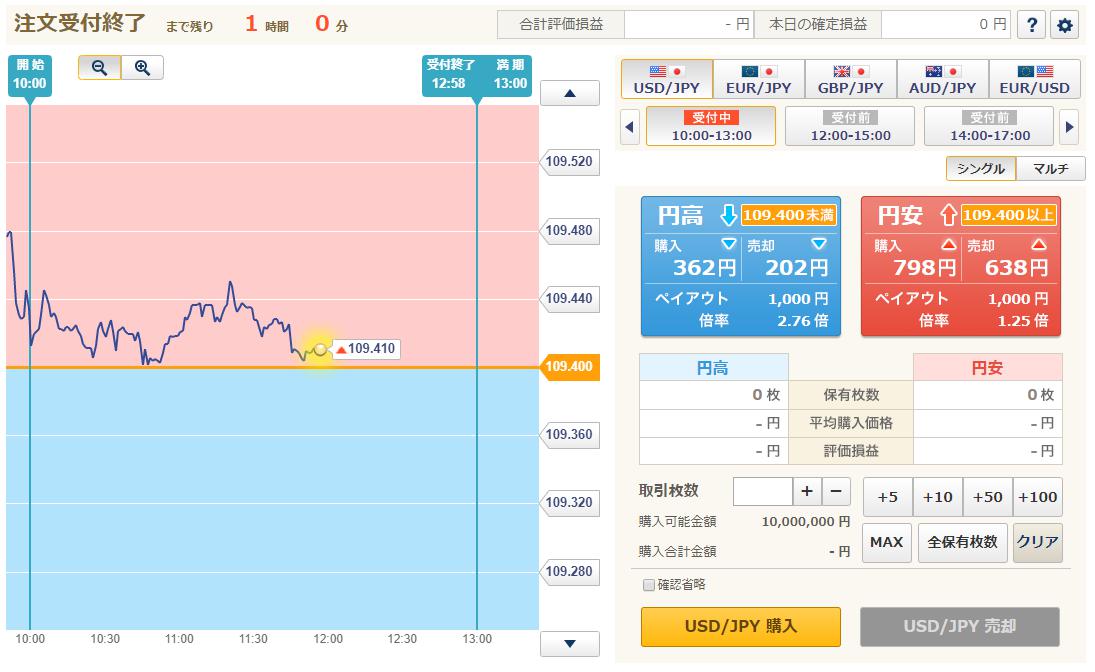The image size is (1095, 672).
Task: Click the 保有枚数 row label
Action: 851,395
